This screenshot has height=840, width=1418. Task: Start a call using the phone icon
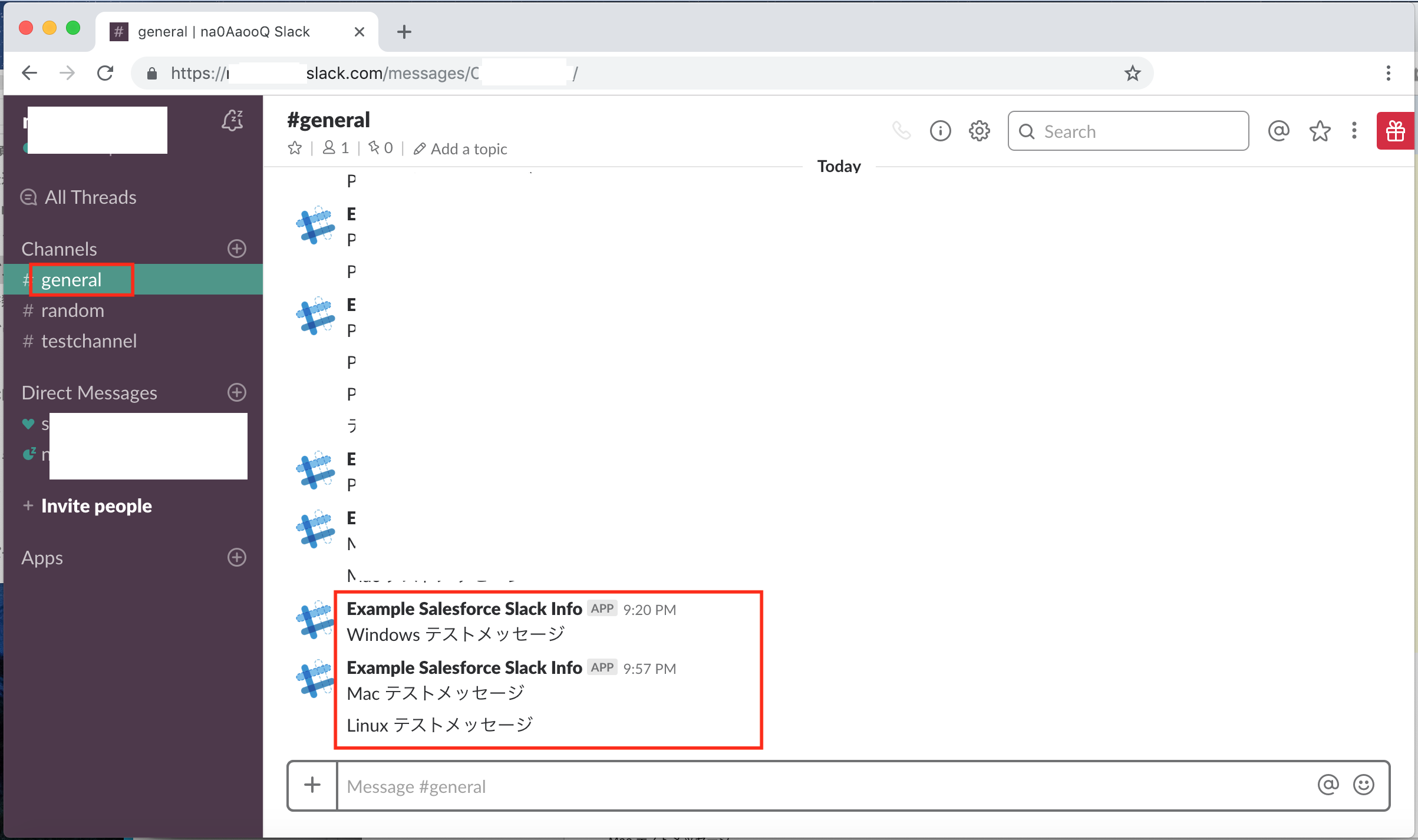tap(901, 131)
